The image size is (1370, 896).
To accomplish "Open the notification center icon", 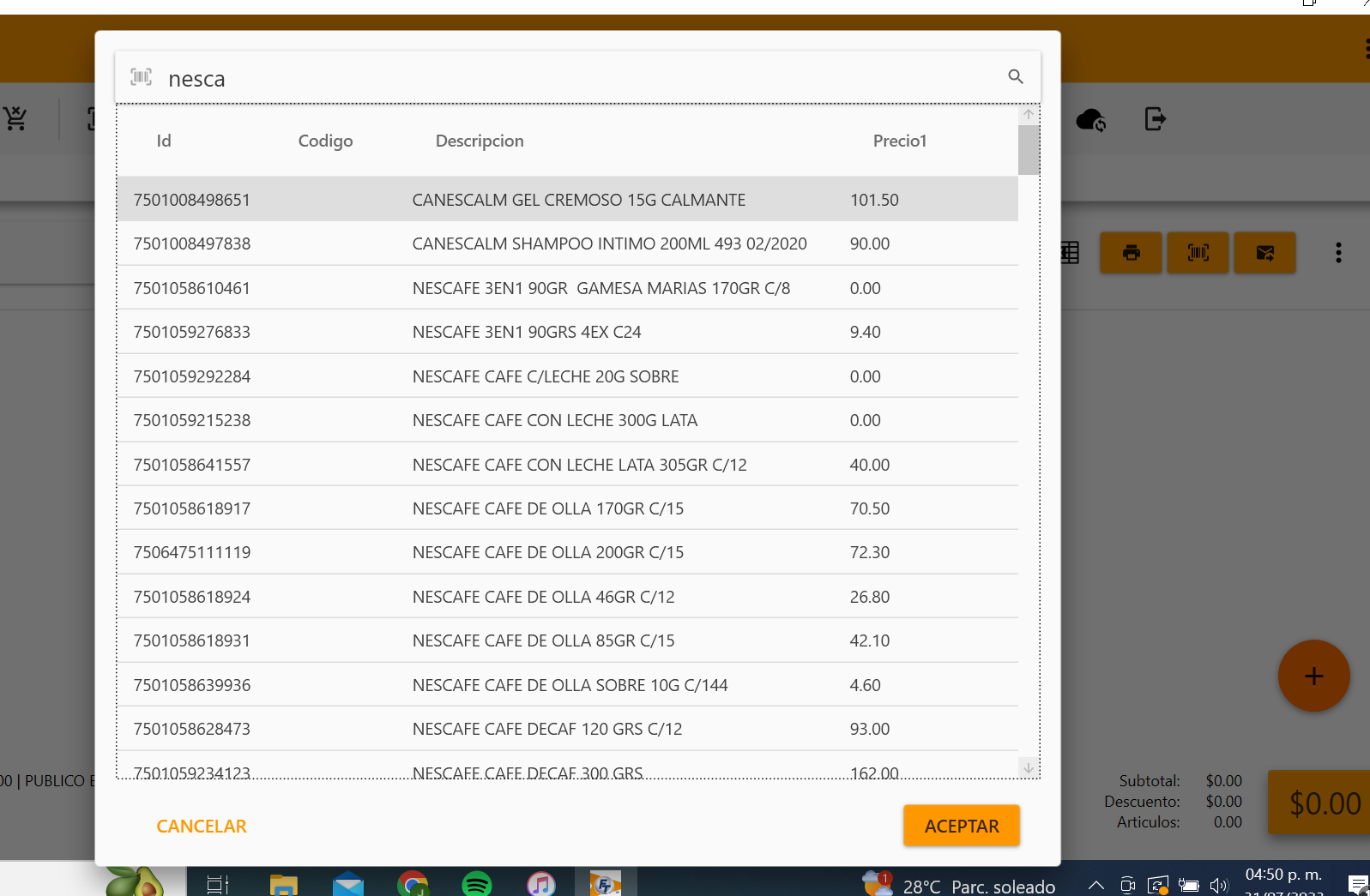I will pos(1358,885).
